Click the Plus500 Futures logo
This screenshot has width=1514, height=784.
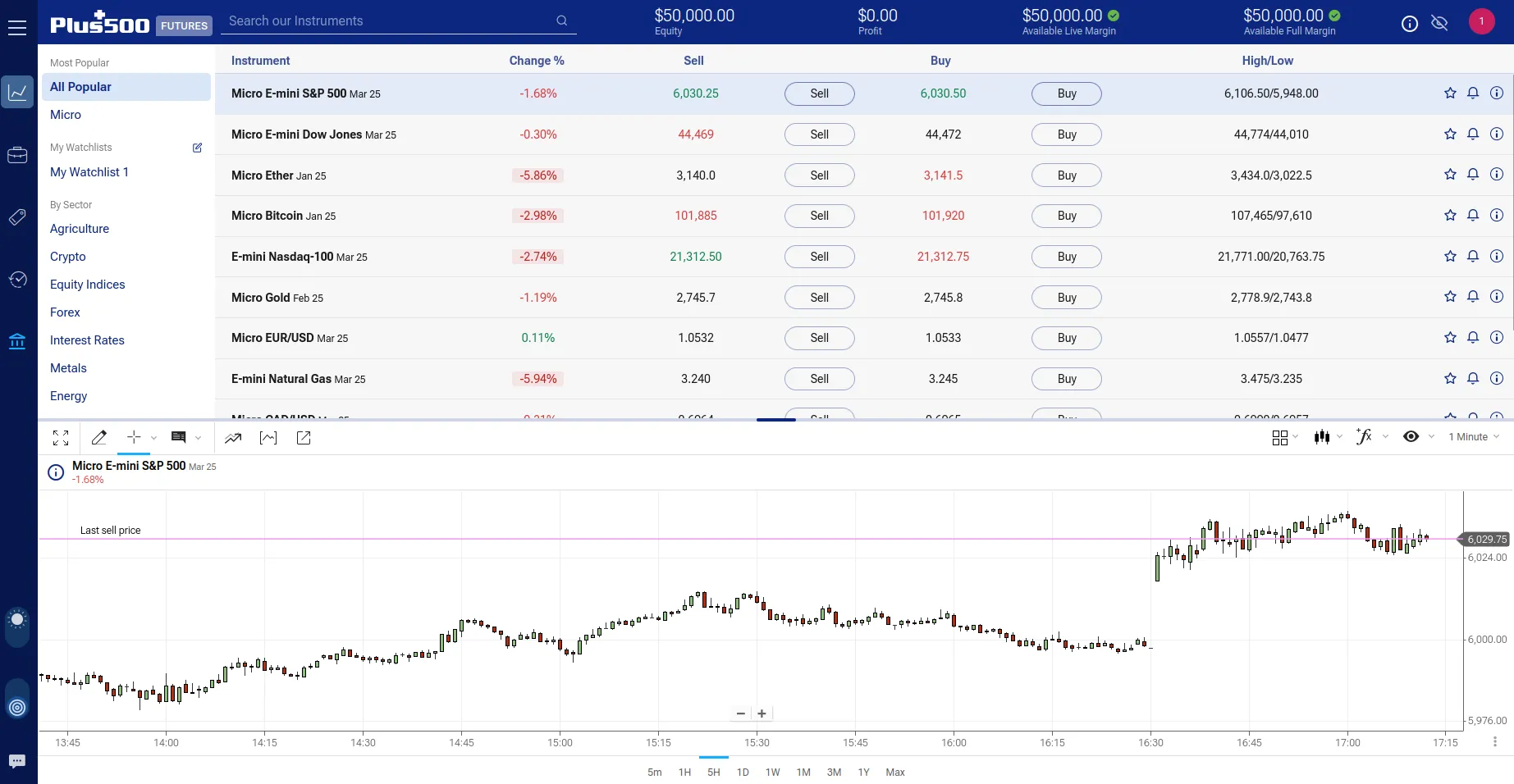point(131,23)
